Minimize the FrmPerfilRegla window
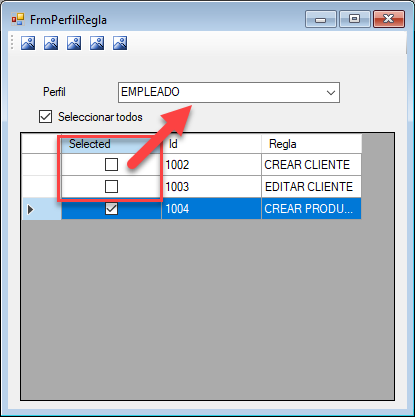The height and width of the screenshot is (417, 415). (x=321, y=19)
